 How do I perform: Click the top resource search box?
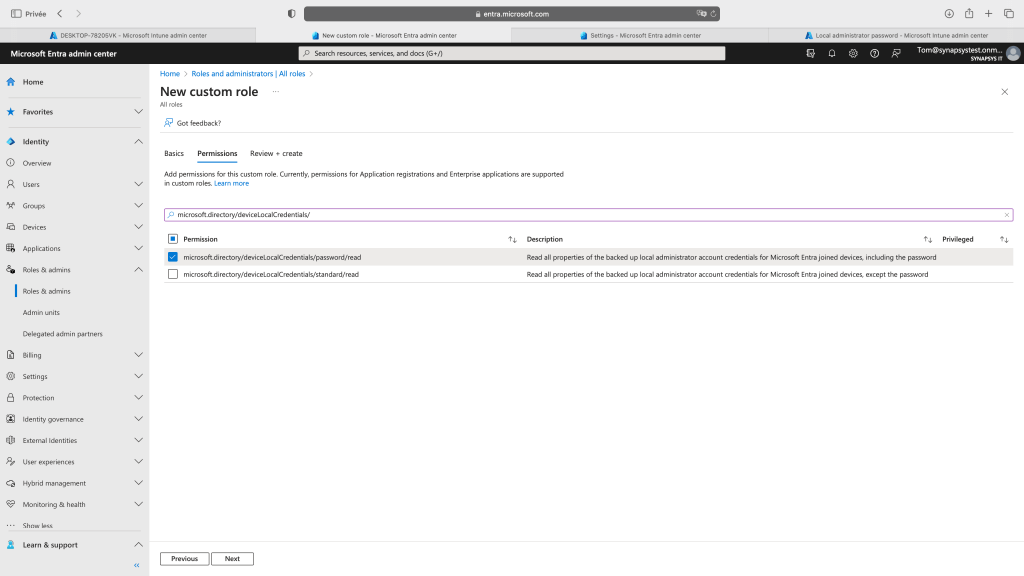512,53
